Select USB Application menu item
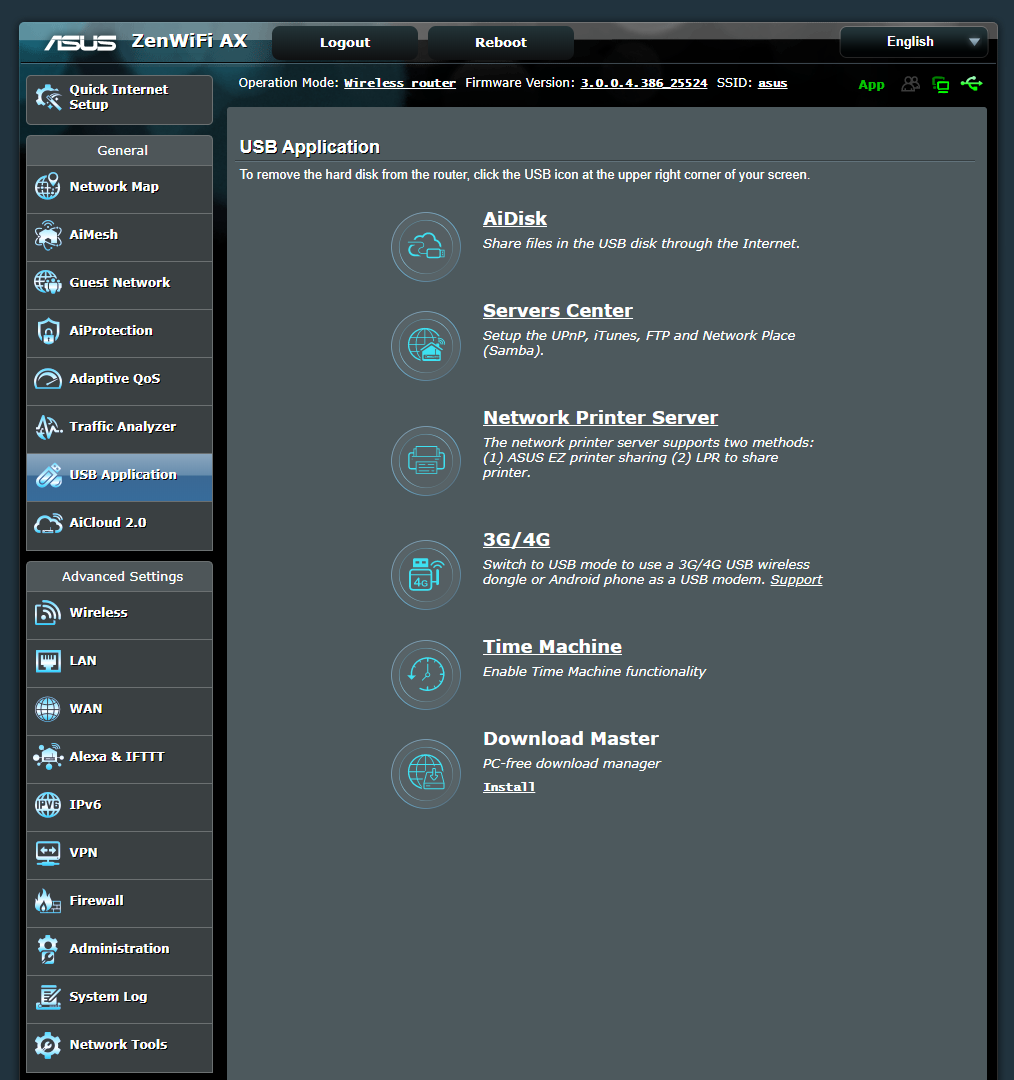The width and height of the screenshot is (1014, 1080). pos(119,475)
